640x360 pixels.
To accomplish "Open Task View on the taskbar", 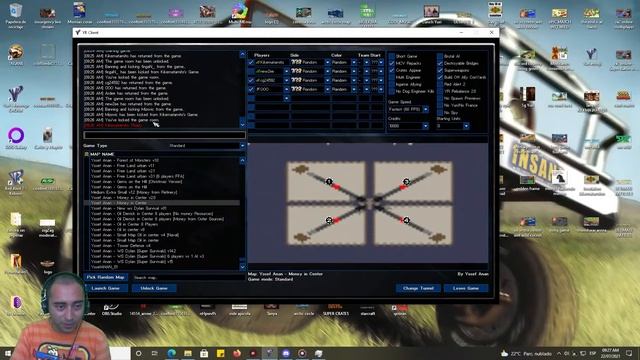I will 155,353.
